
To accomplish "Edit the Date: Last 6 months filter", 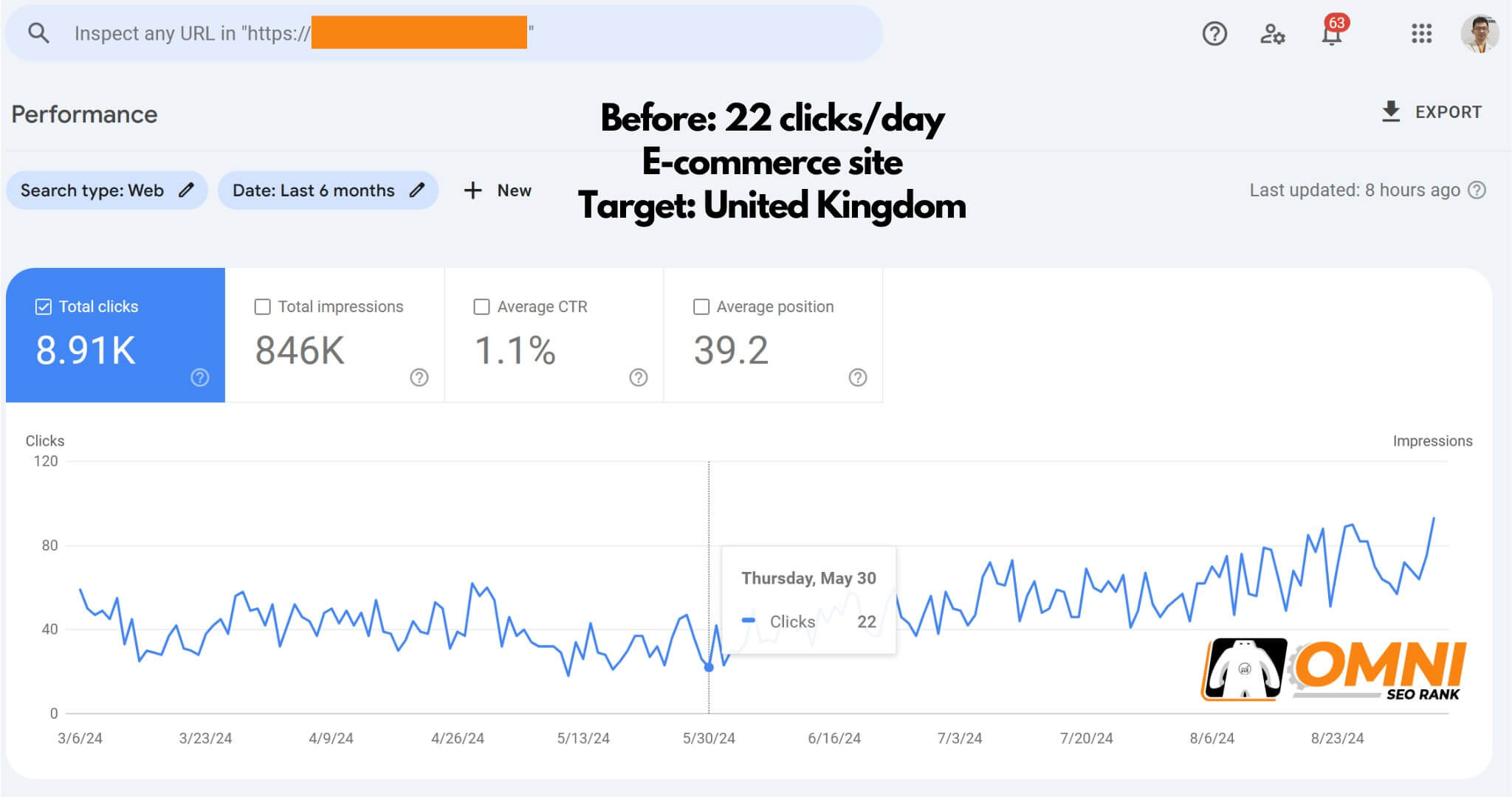I will (328, 190).
